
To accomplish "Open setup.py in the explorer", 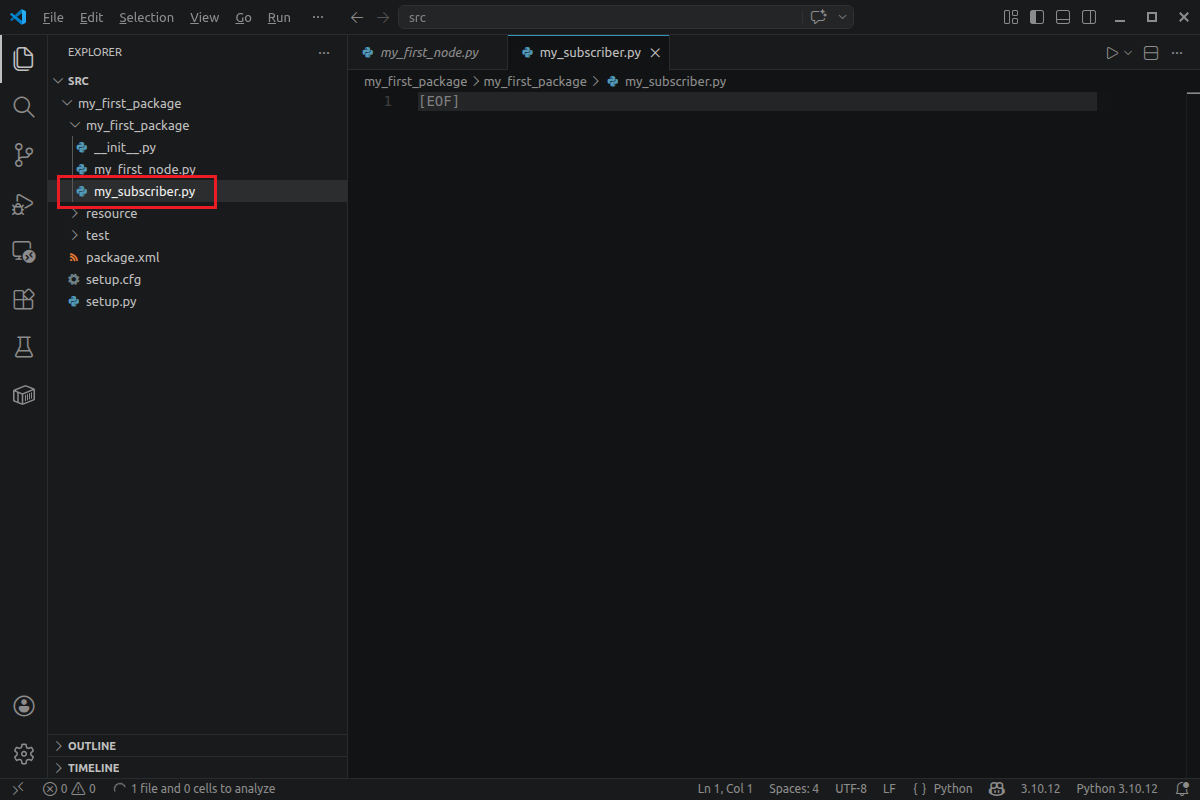I will click(198, 301).
